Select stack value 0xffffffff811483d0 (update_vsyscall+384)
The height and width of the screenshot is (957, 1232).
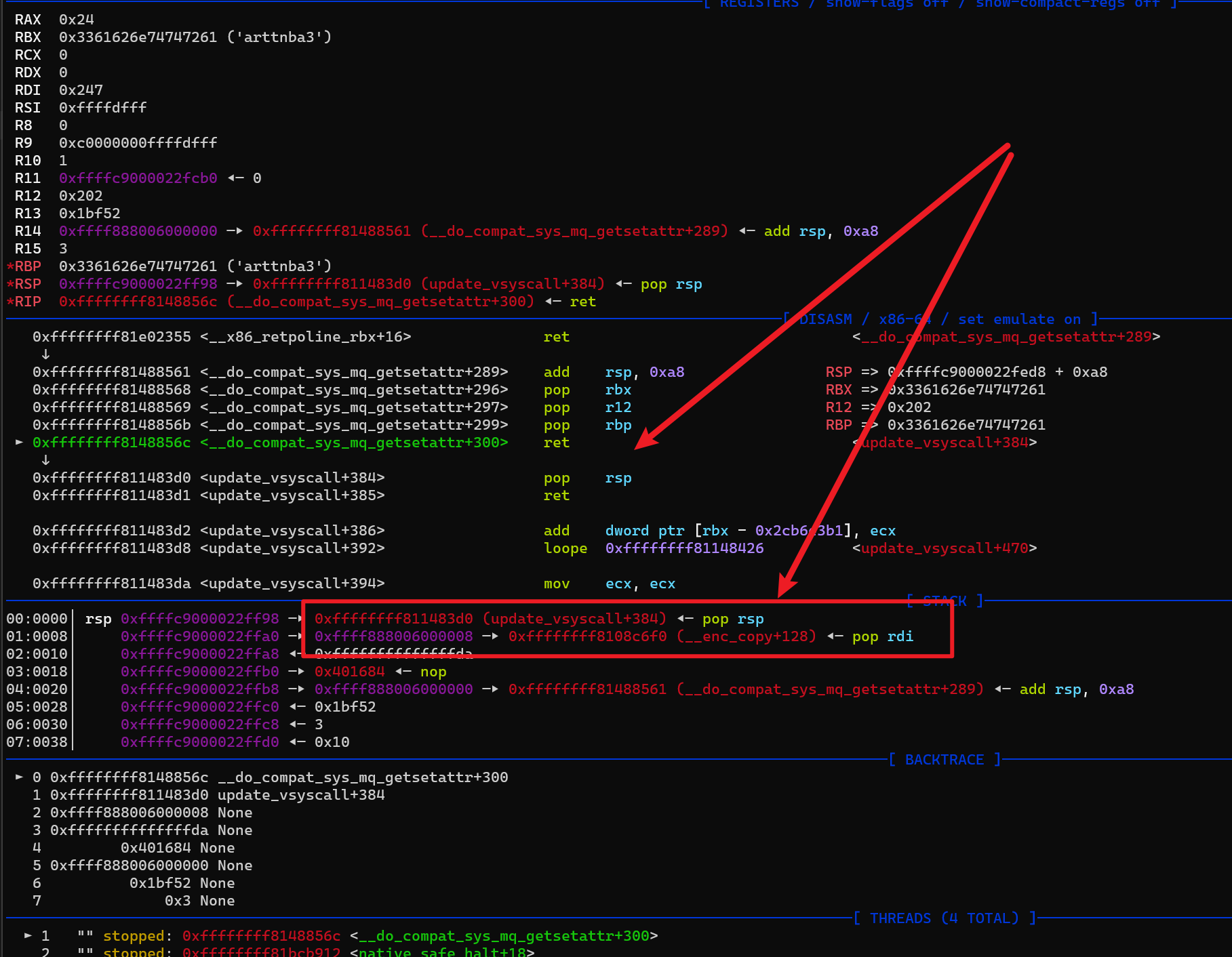[490, 619]
